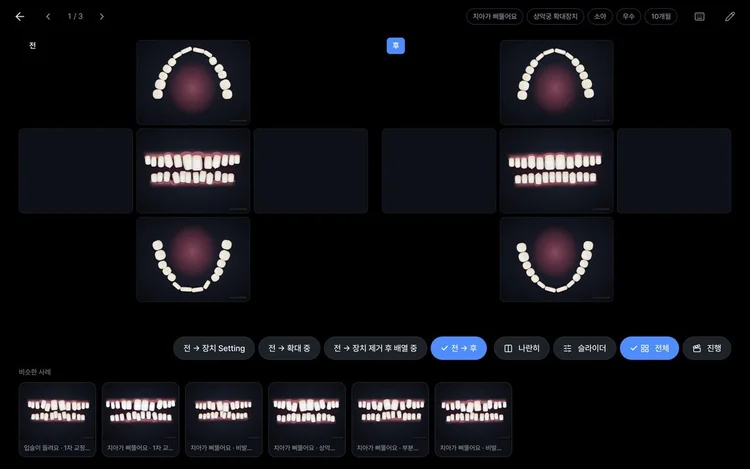Select the 치아가 삐뚤어요 tag chip
750x469 pixels.
pyautogui.click(x=495, y=17)
